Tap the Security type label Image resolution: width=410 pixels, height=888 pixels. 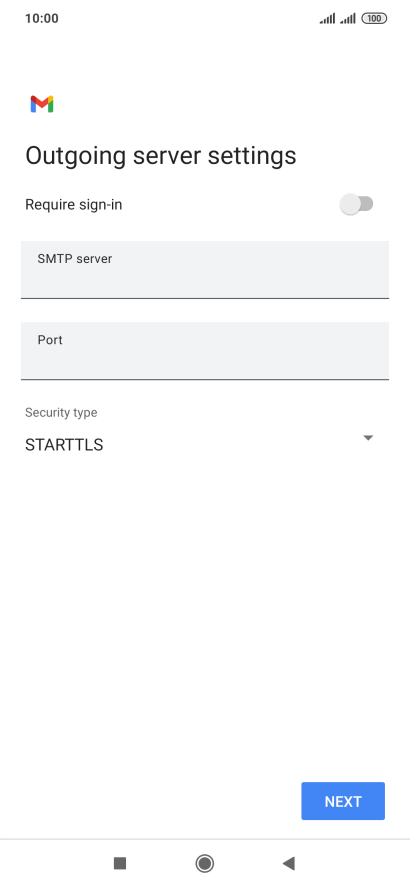(x=61, y=412)
